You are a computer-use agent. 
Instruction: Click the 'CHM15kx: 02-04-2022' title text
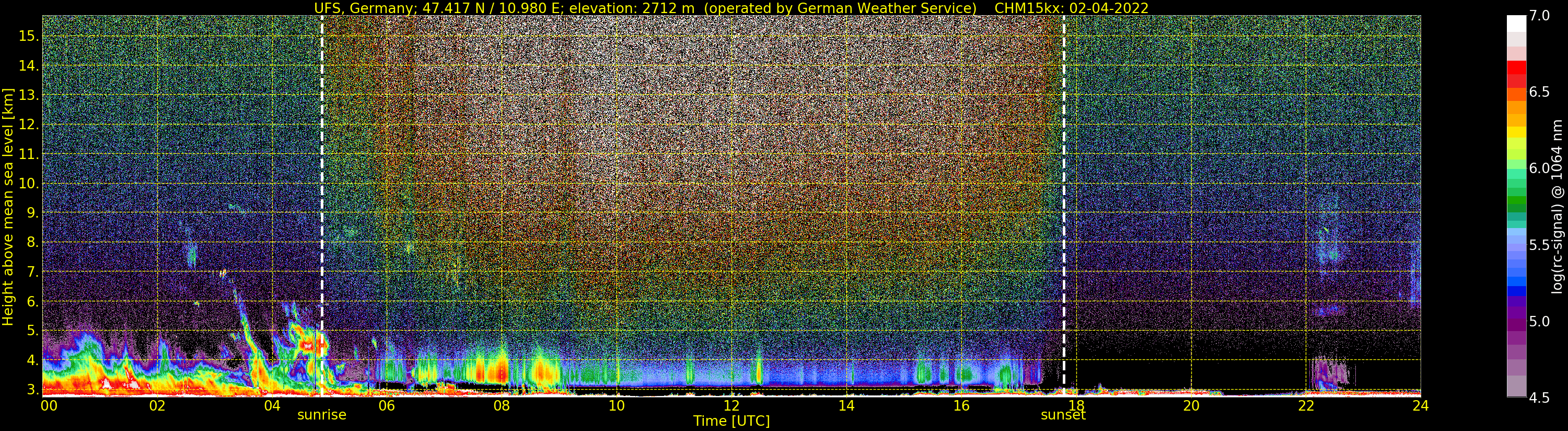(x=1071, y=8)
